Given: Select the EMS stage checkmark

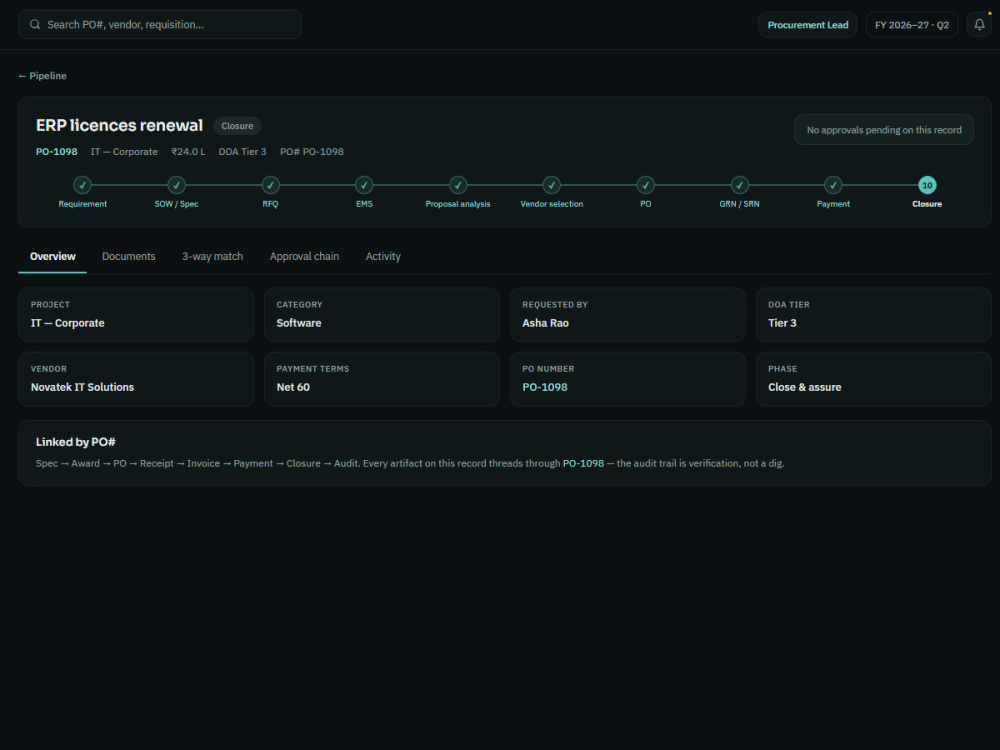Looking at the screenshot, I should point(364,185).
